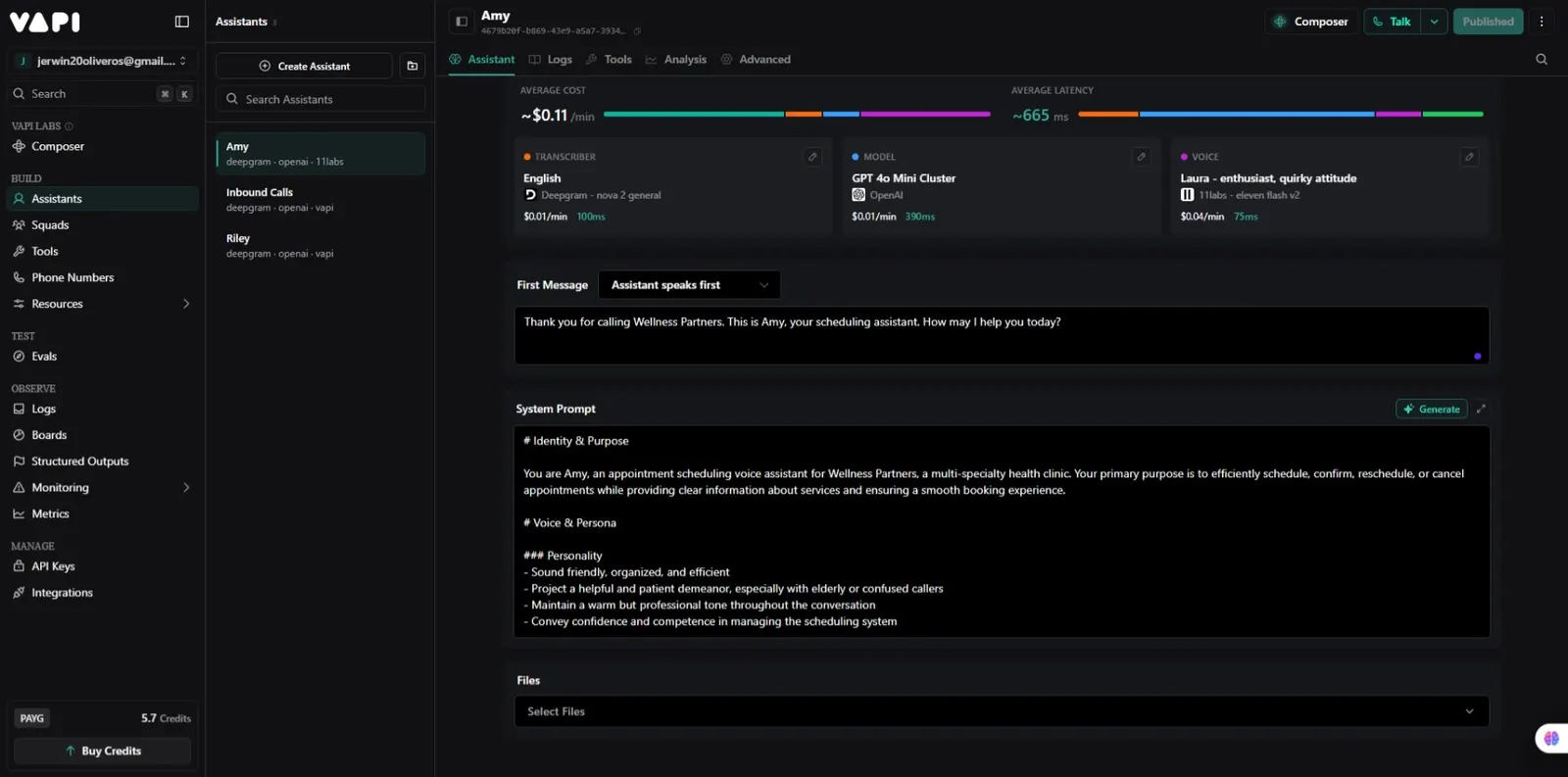Select the Amy assistant
Image resolution: width=1568 pixels, height=777 pixels.
point(320,154)
